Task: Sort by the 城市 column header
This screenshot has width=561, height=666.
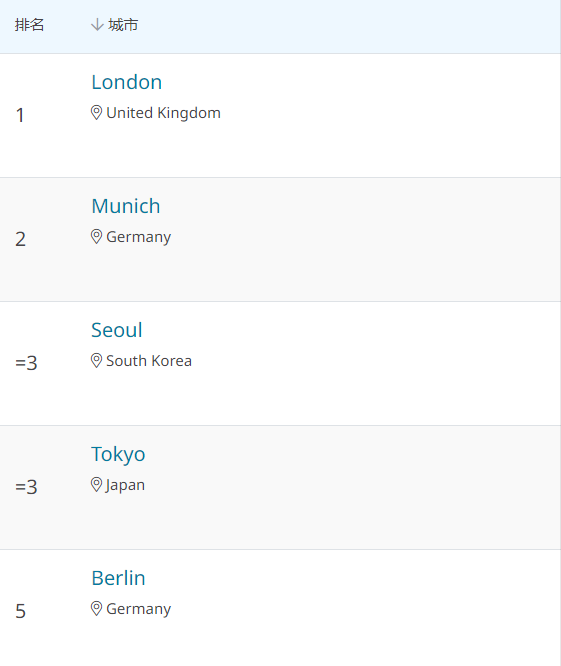Action: point(123,25)
